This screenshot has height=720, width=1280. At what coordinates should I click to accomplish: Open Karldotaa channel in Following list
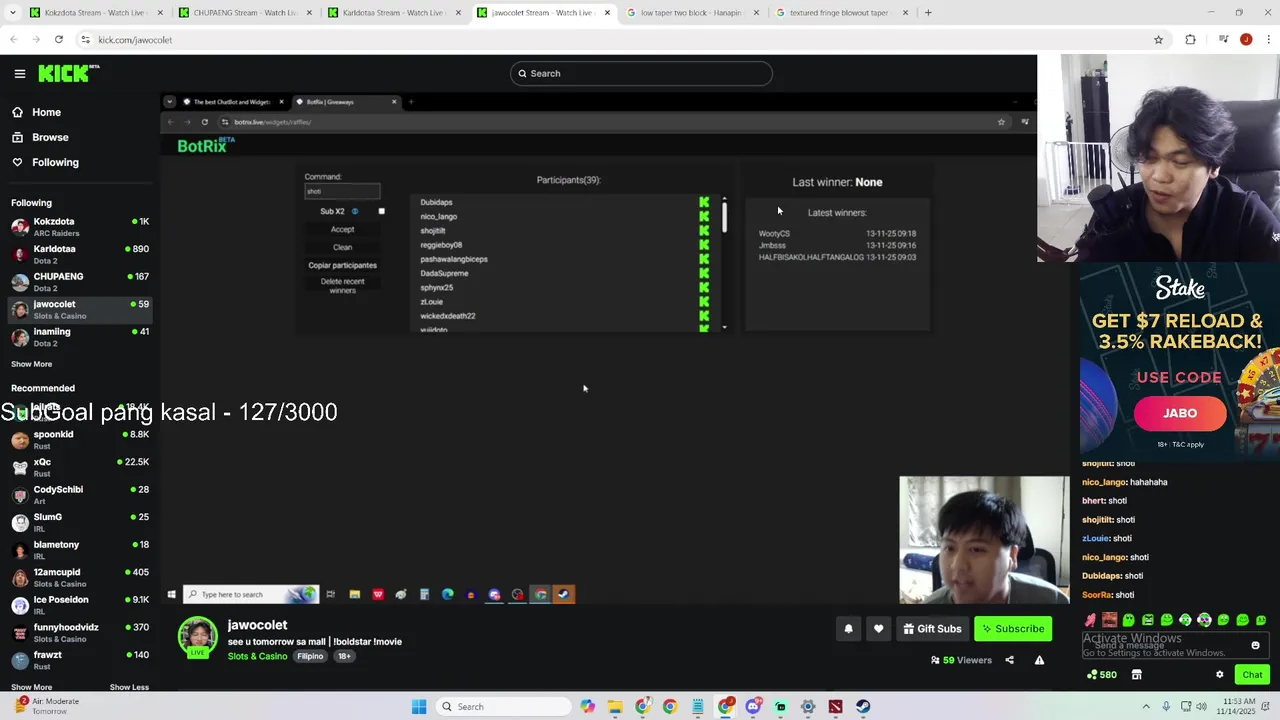(80, 254)
